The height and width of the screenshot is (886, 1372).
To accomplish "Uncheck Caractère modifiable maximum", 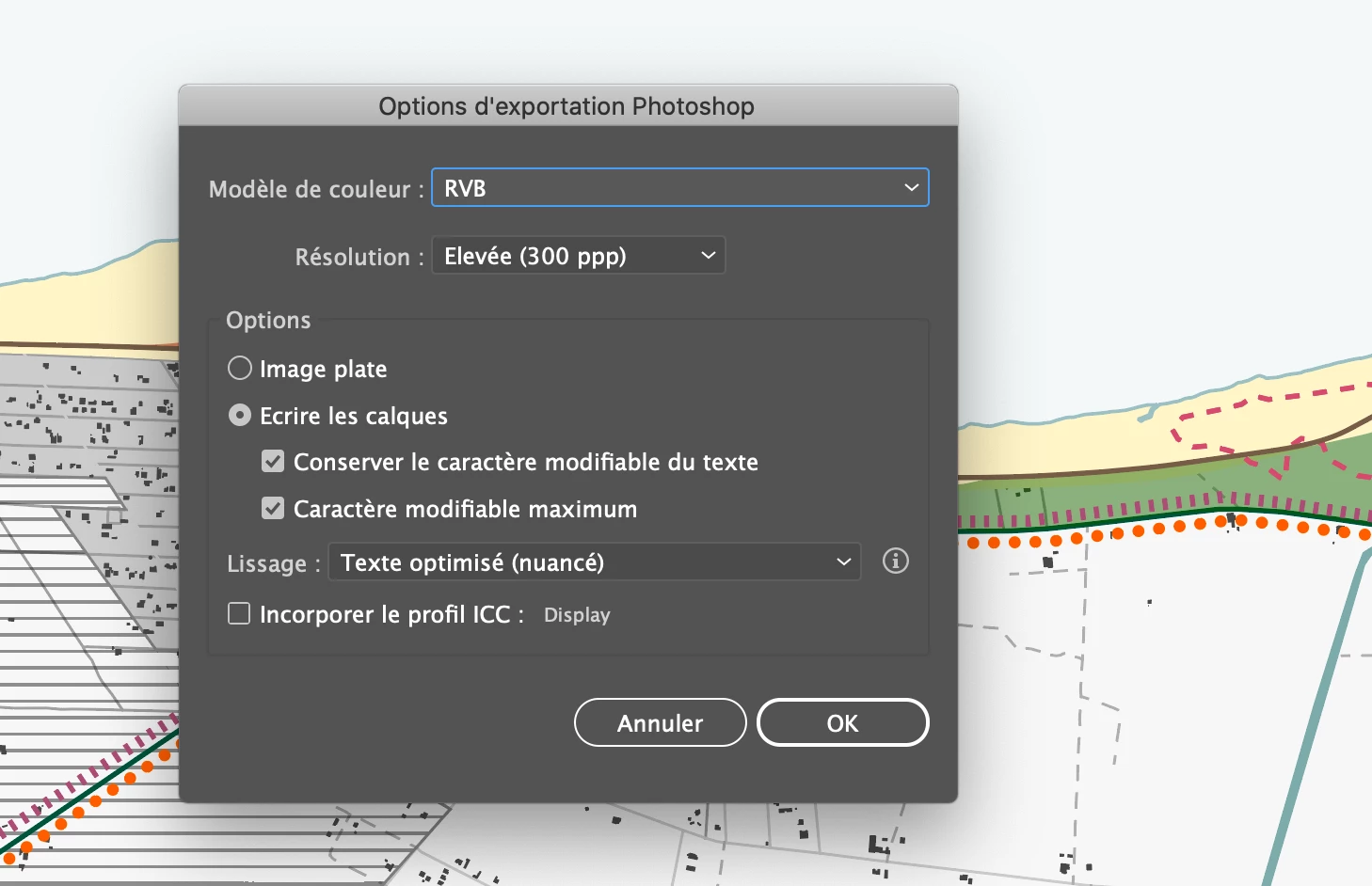I will tap(273, 508).
